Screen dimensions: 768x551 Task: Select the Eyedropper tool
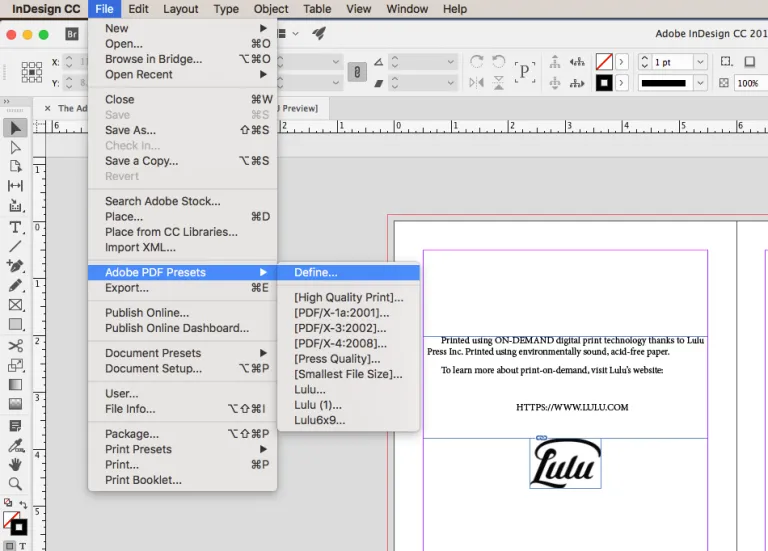(15, 445)
